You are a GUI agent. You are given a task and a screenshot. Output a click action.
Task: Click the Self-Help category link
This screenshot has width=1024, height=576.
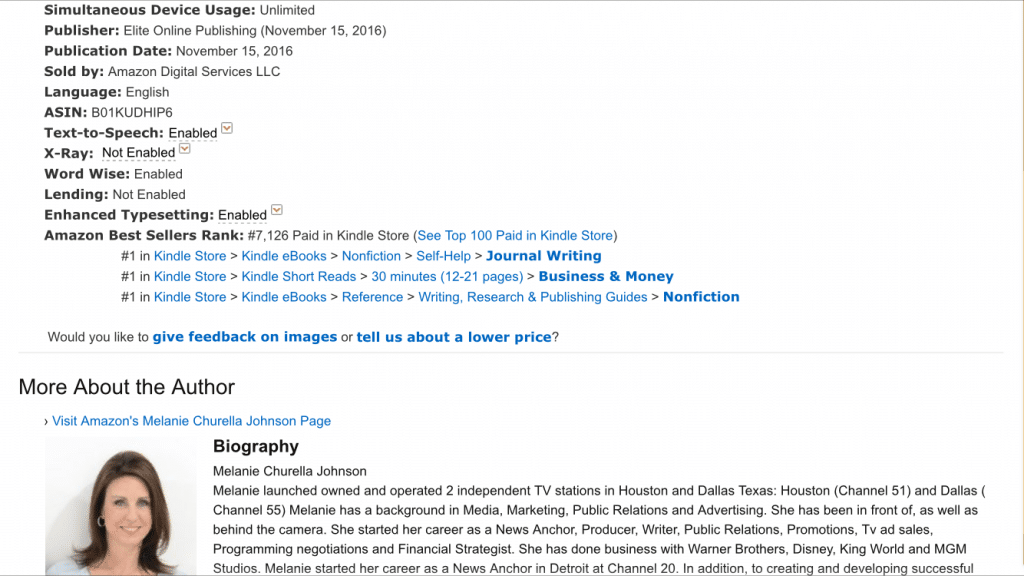[443, 256]
